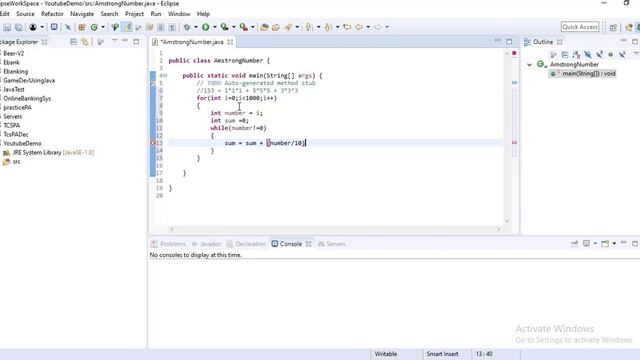Toggle Link with Editor in Package Explorer
This screenshot has height=360, width=640.
pos(85,42)
